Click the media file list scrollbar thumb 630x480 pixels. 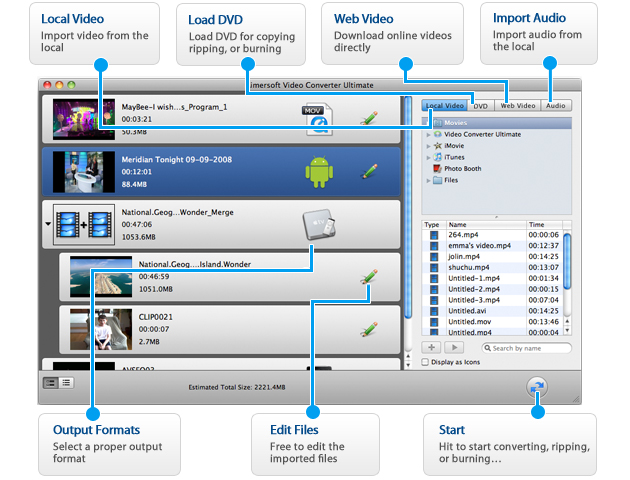(567, 261)
